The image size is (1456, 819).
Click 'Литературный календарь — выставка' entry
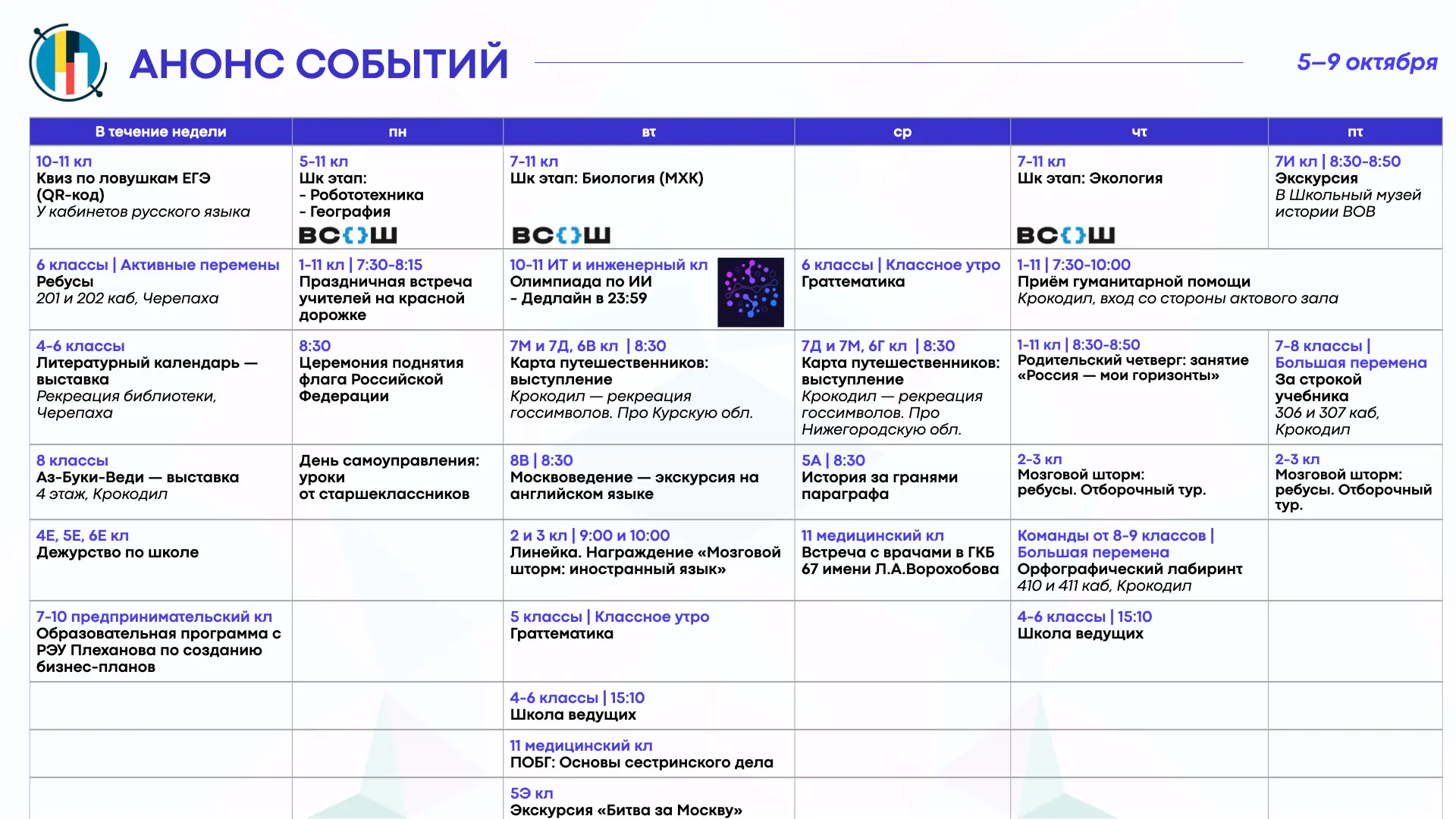click(147, 371)
